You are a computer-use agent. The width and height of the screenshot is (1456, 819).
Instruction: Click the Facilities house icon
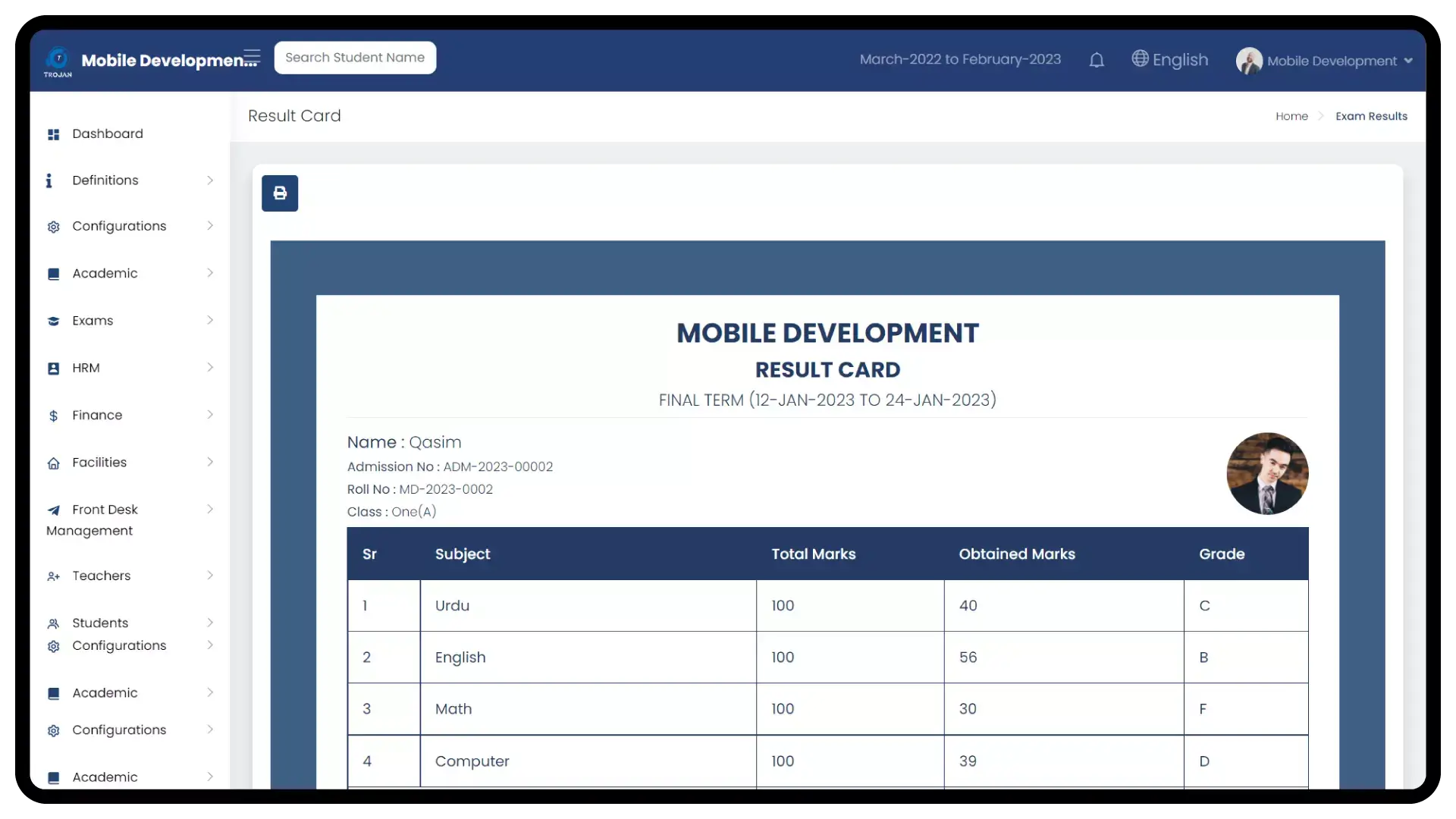53,463
